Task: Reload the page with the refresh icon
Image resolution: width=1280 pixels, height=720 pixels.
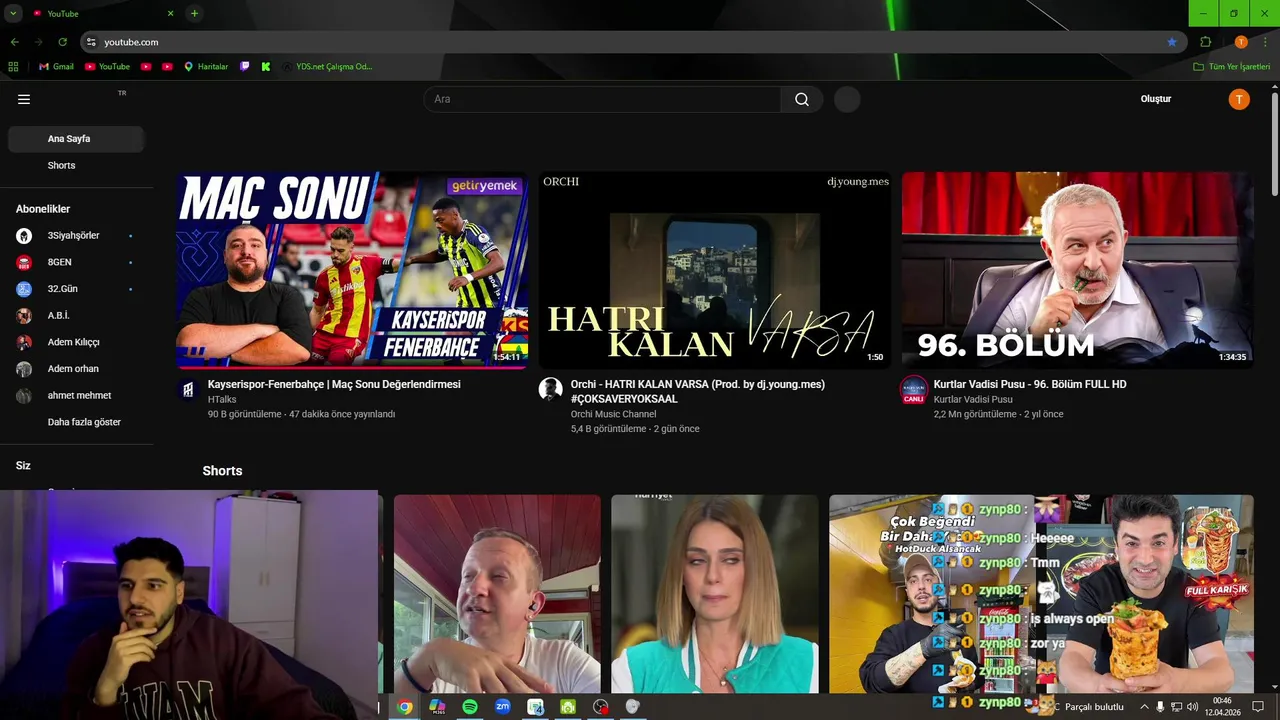Action: point(62,42)
